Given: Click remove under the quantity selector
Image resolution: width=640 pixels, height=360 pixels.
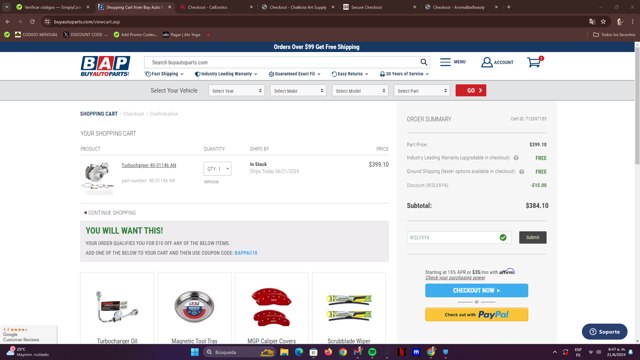Looking at the screenshot, I should pyautogui.click(x=211, y=182).
